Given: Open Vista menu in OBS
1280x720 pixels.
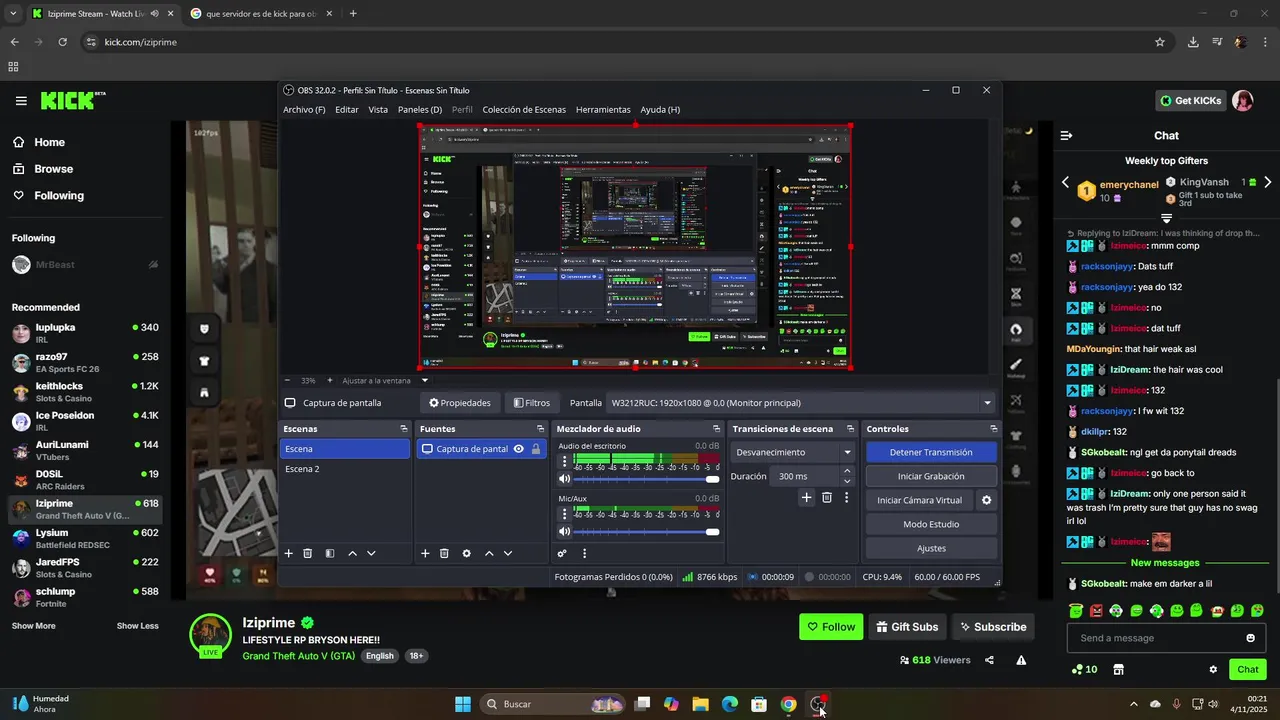Looking at the screenshot, I should (378, 110).
